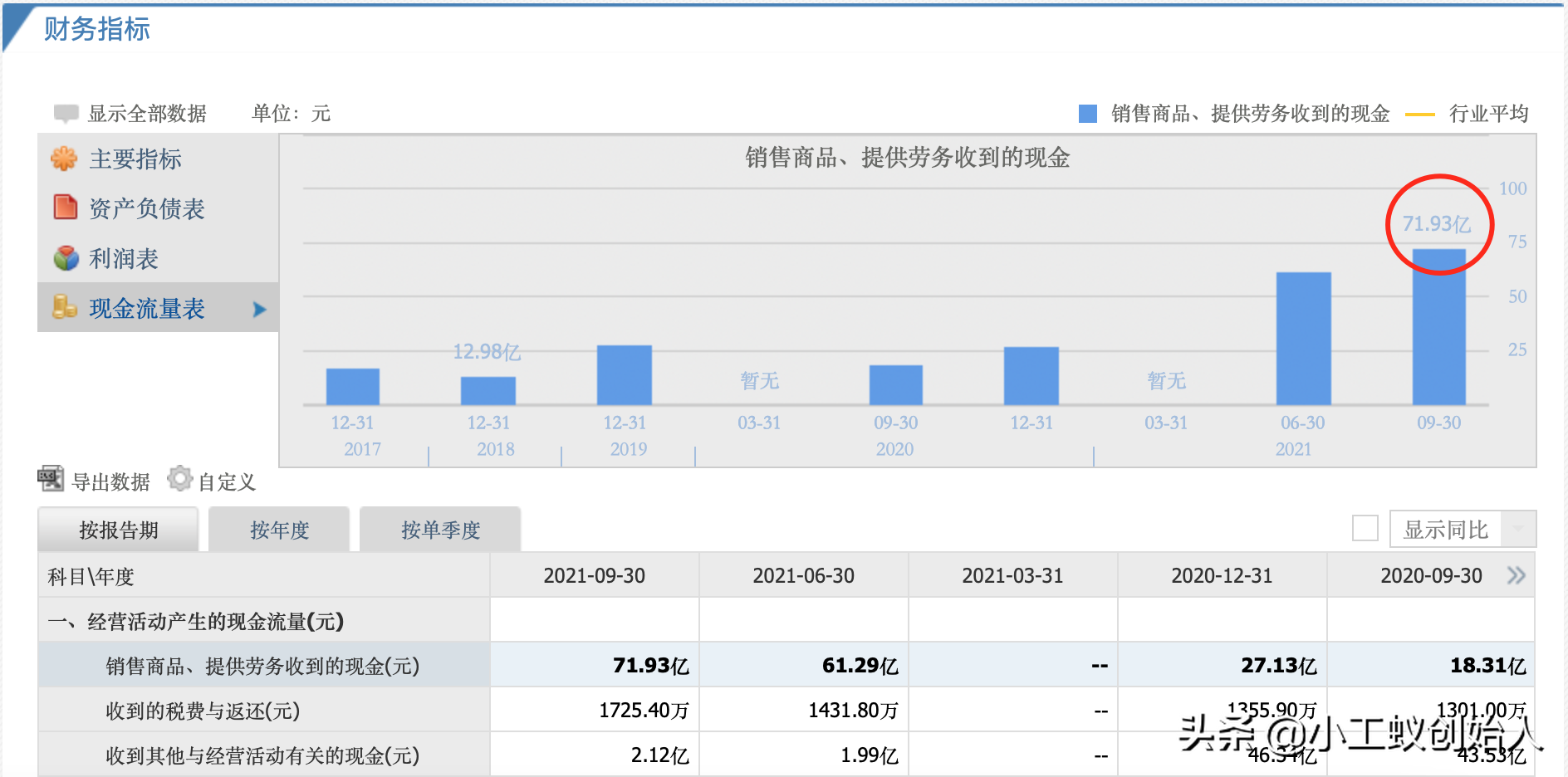
Task: Click the gear icon next to 自定义
Action: (x=179, y=479)
